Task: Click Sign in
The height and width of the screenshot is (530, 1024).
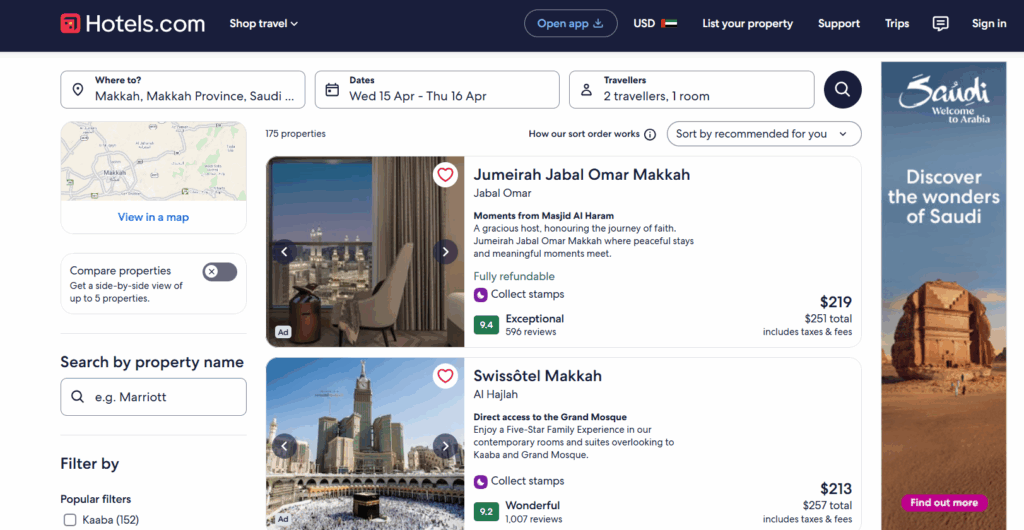Action: 989,23
